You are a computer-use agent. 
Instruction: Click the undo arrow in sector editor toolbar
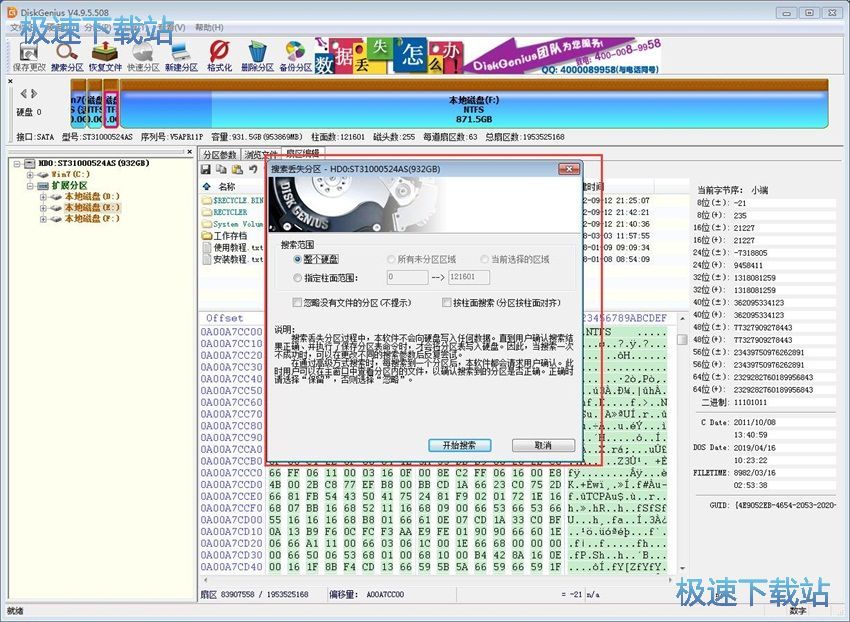253,169
